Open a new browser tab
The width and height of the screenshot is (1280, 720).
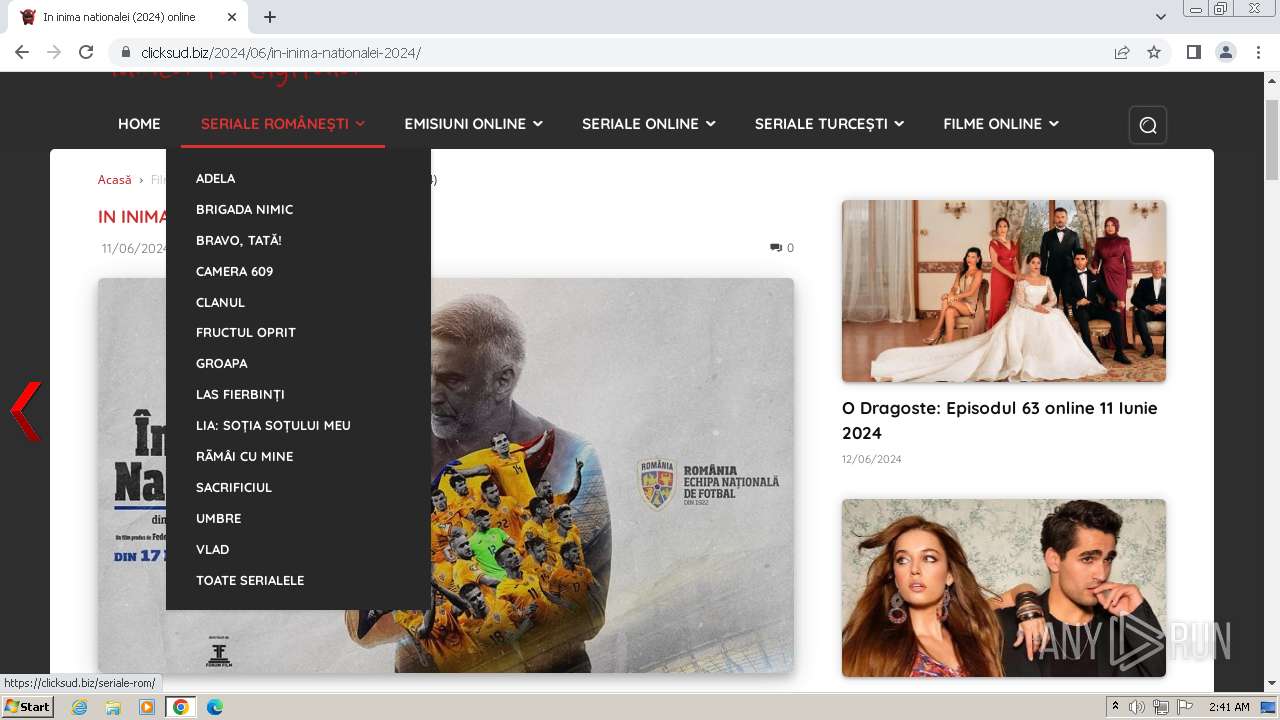point(270,17)
